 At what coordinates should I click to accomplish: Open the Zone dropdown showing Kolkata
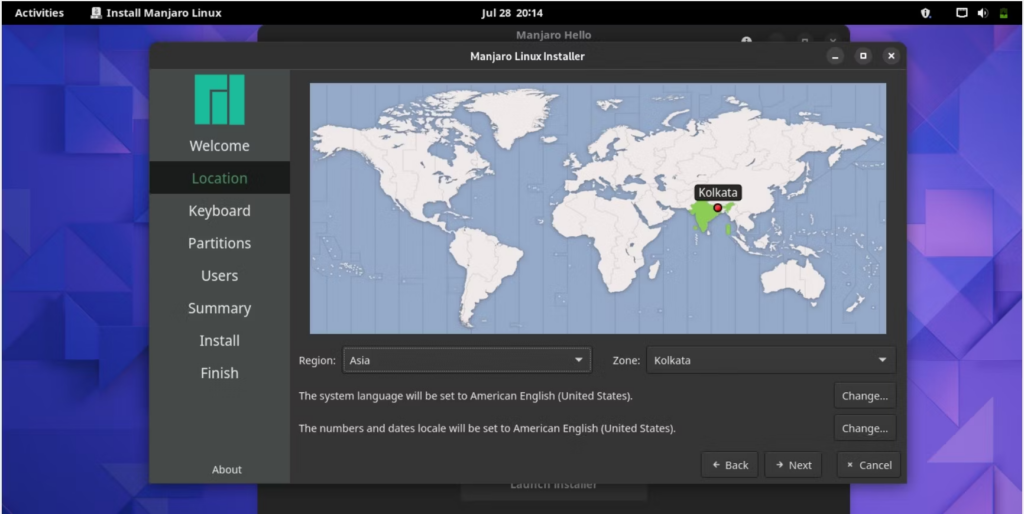tap(771, 360)
